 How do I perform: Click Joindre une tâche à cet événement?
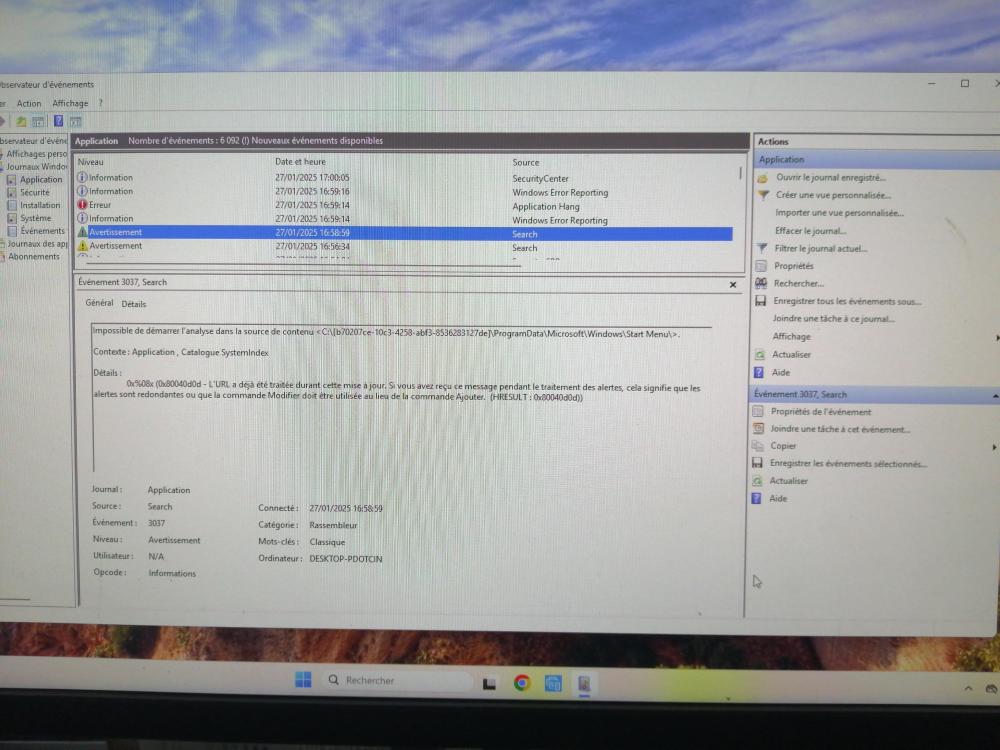[x=840, y=429]
